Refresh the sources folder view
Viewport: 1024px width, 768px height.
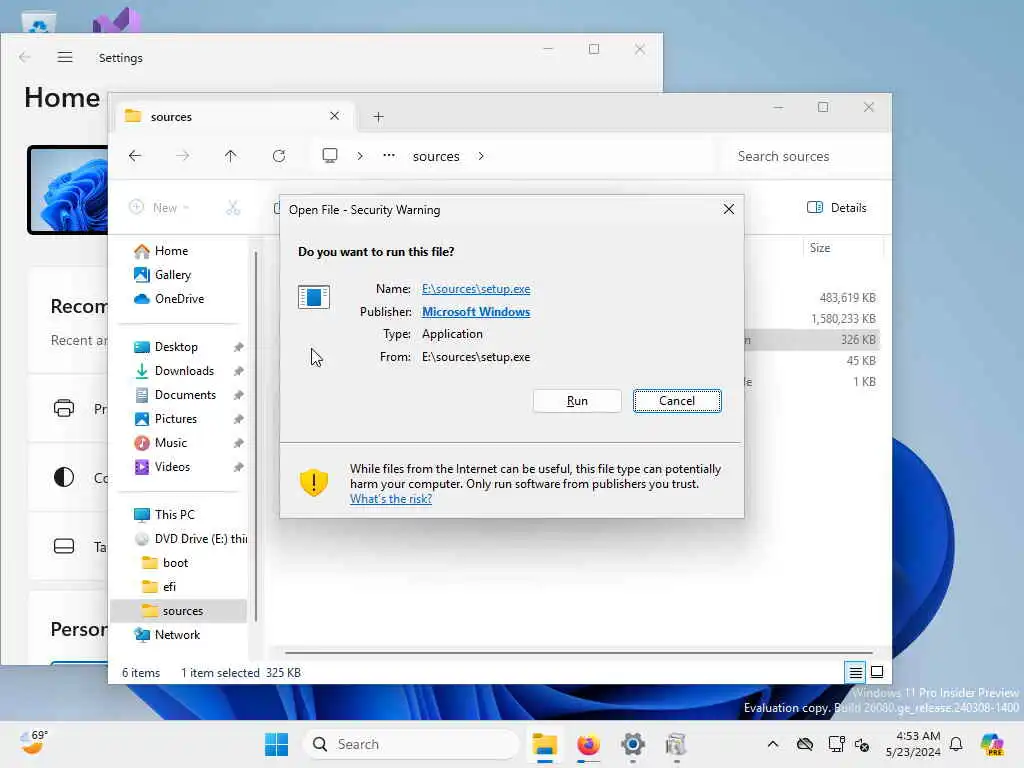(x=279, y=156)
